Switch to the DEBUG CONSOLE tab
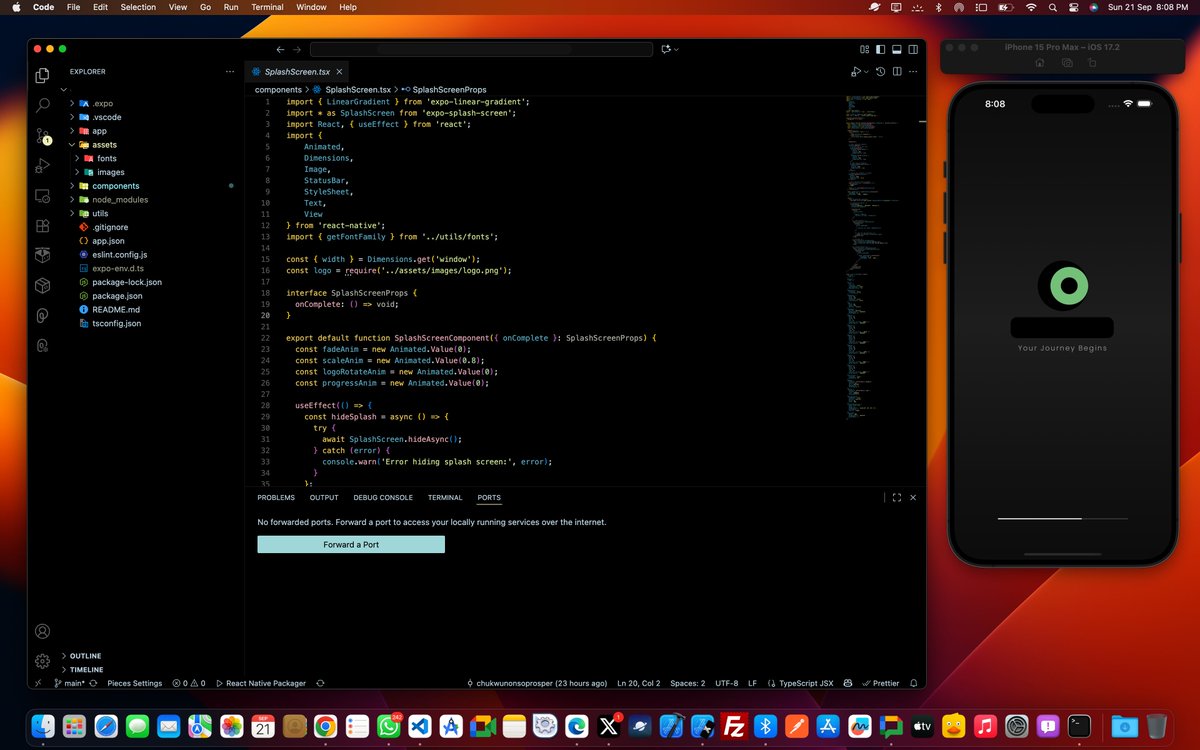This screenshot has width=1200, height=750. (383, 497)
